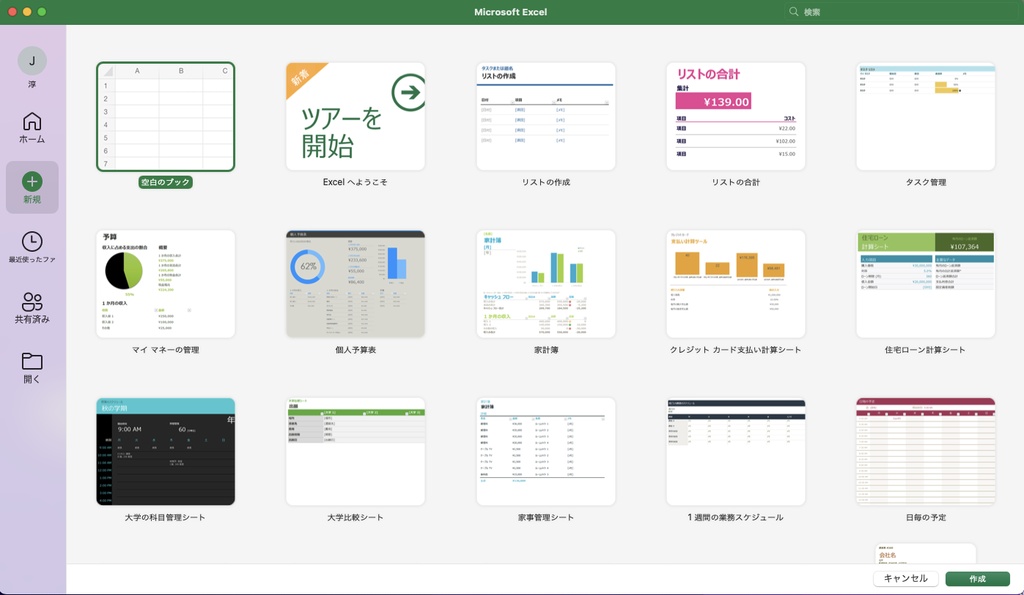The image size is (1024, 595).
Task: Click the リストの作成 caption text
Action: (546, 182)
